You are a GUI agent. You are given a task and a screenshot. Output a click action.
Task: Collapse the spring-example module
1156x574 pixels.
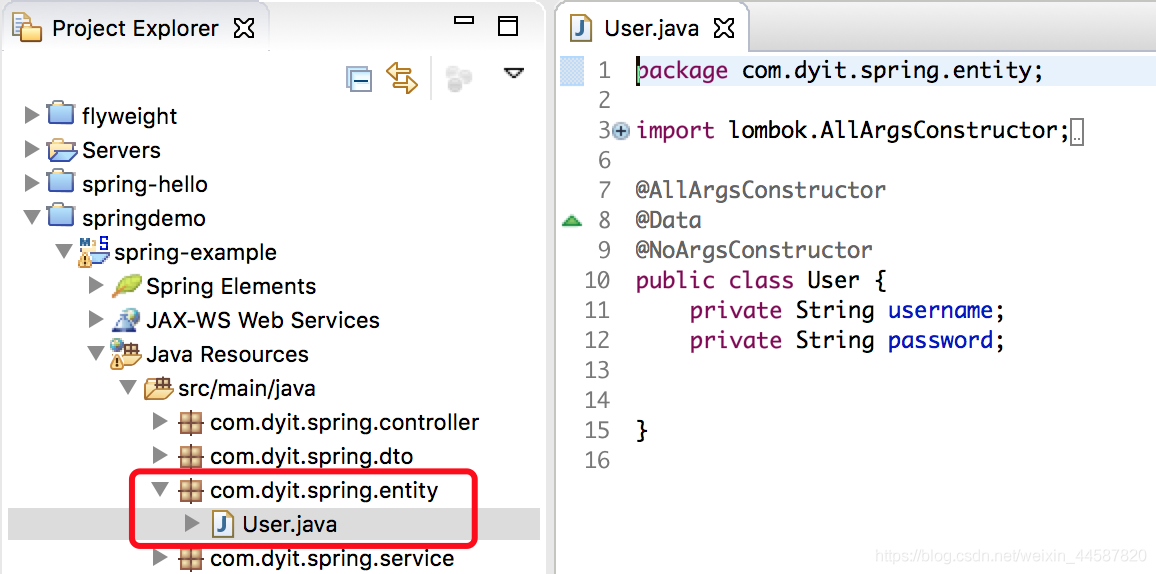(64, 252)
